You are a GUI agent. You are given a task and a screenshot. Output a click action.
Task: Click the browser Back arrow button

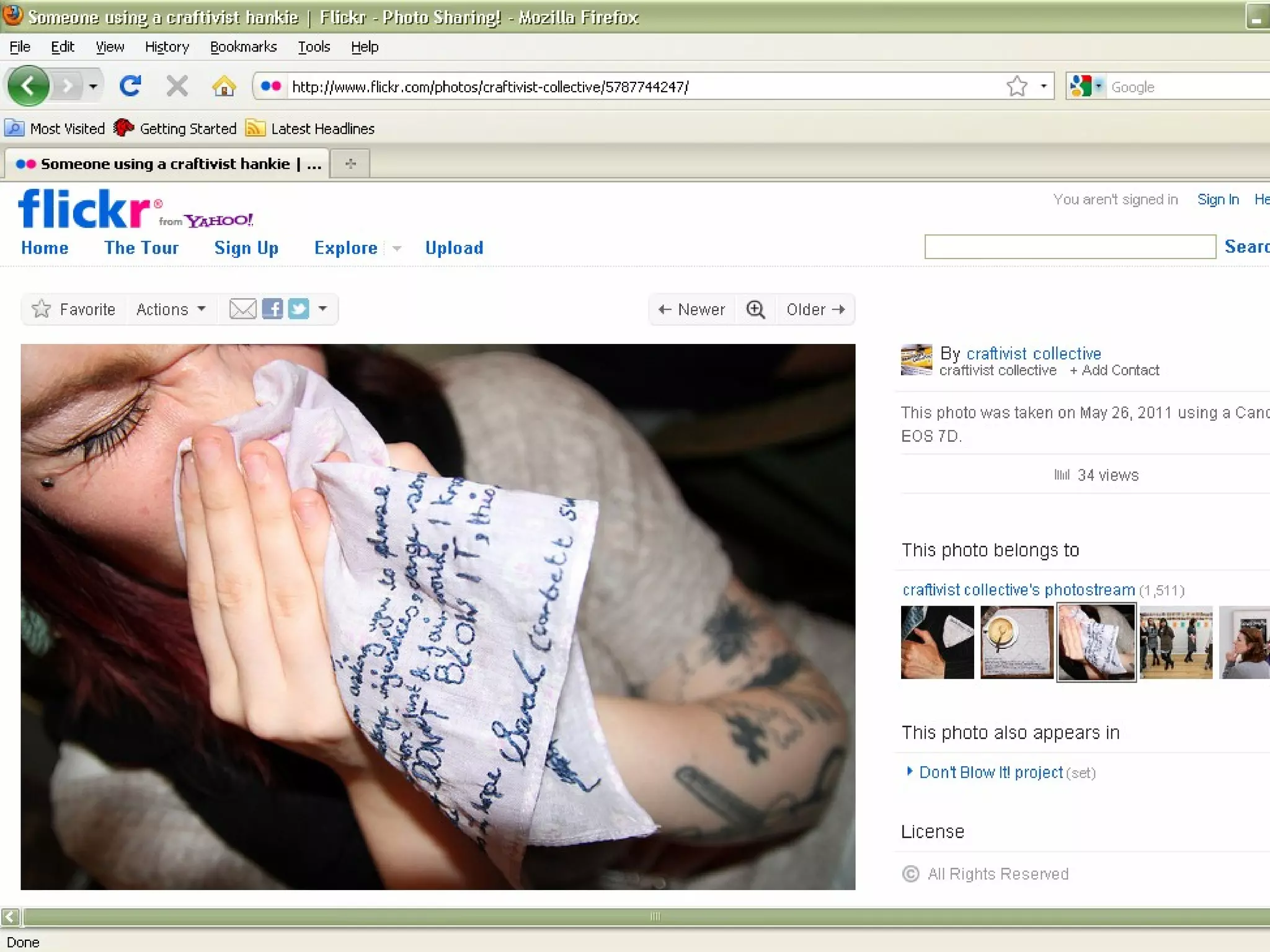click(28, 86)
